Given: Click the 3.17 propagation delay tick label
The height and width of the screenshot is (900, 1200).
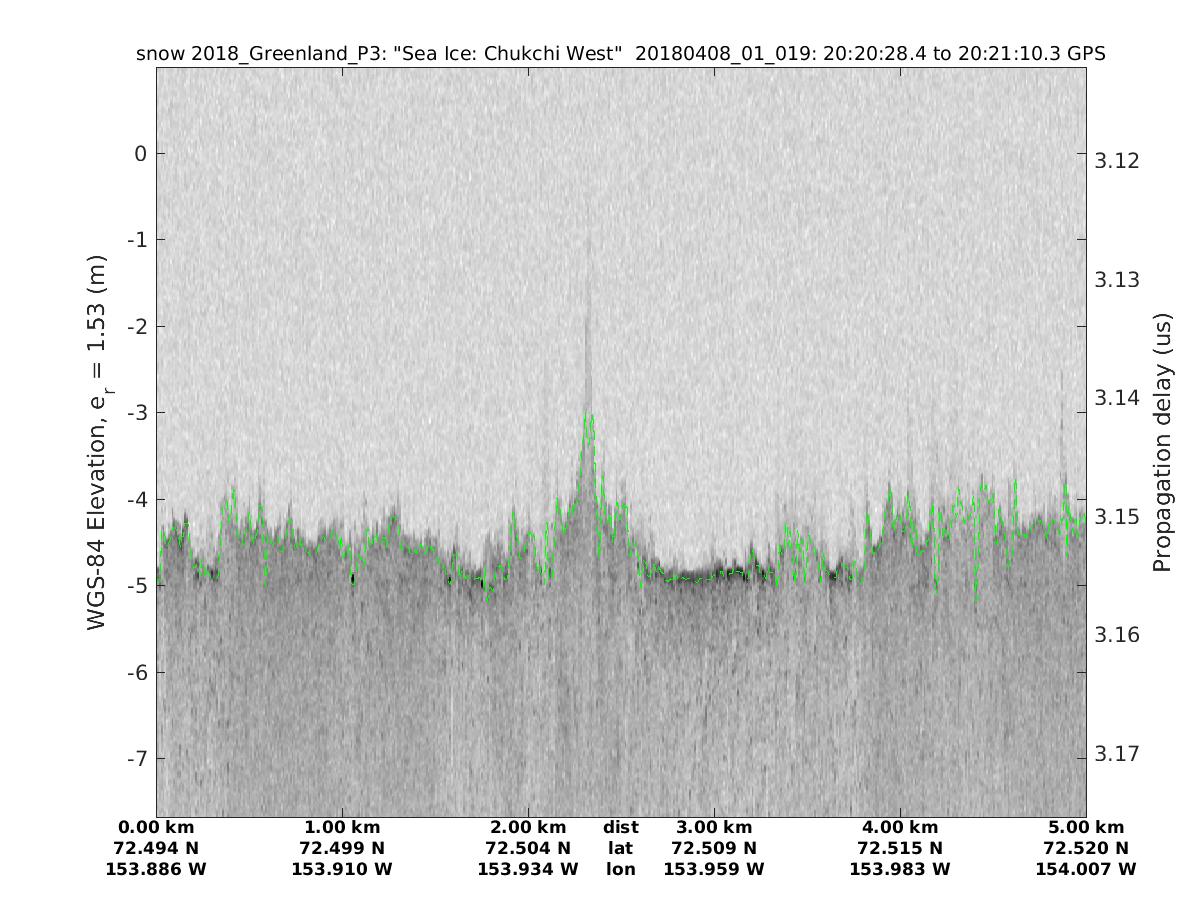Looking at the screenshot, I should (1117, 754).
